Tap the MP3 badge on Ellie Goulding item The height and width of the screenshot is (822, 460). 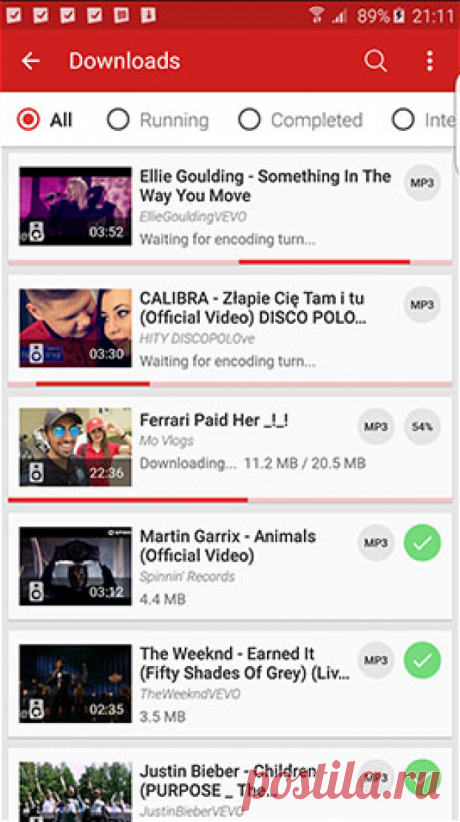[422, 183]
